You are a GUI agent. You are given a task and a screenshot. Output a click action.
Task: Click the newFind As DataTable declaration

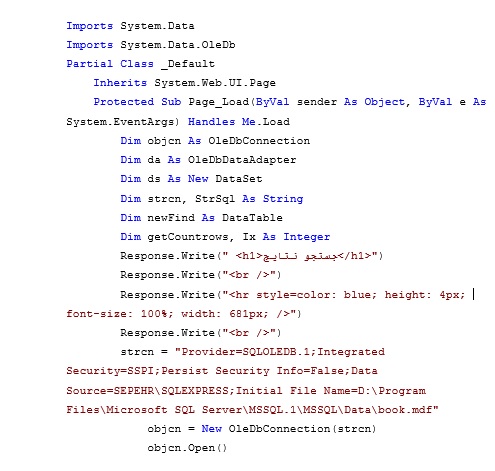click(x=202, y=218)
